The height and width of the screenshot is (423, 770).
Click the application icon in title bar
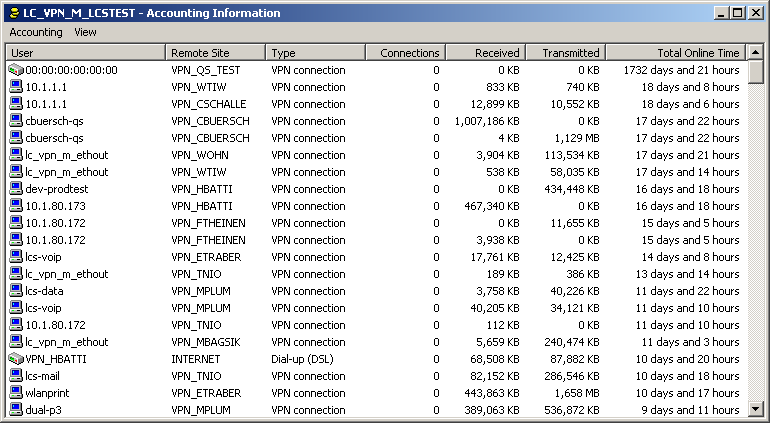[x=12, y=12]
